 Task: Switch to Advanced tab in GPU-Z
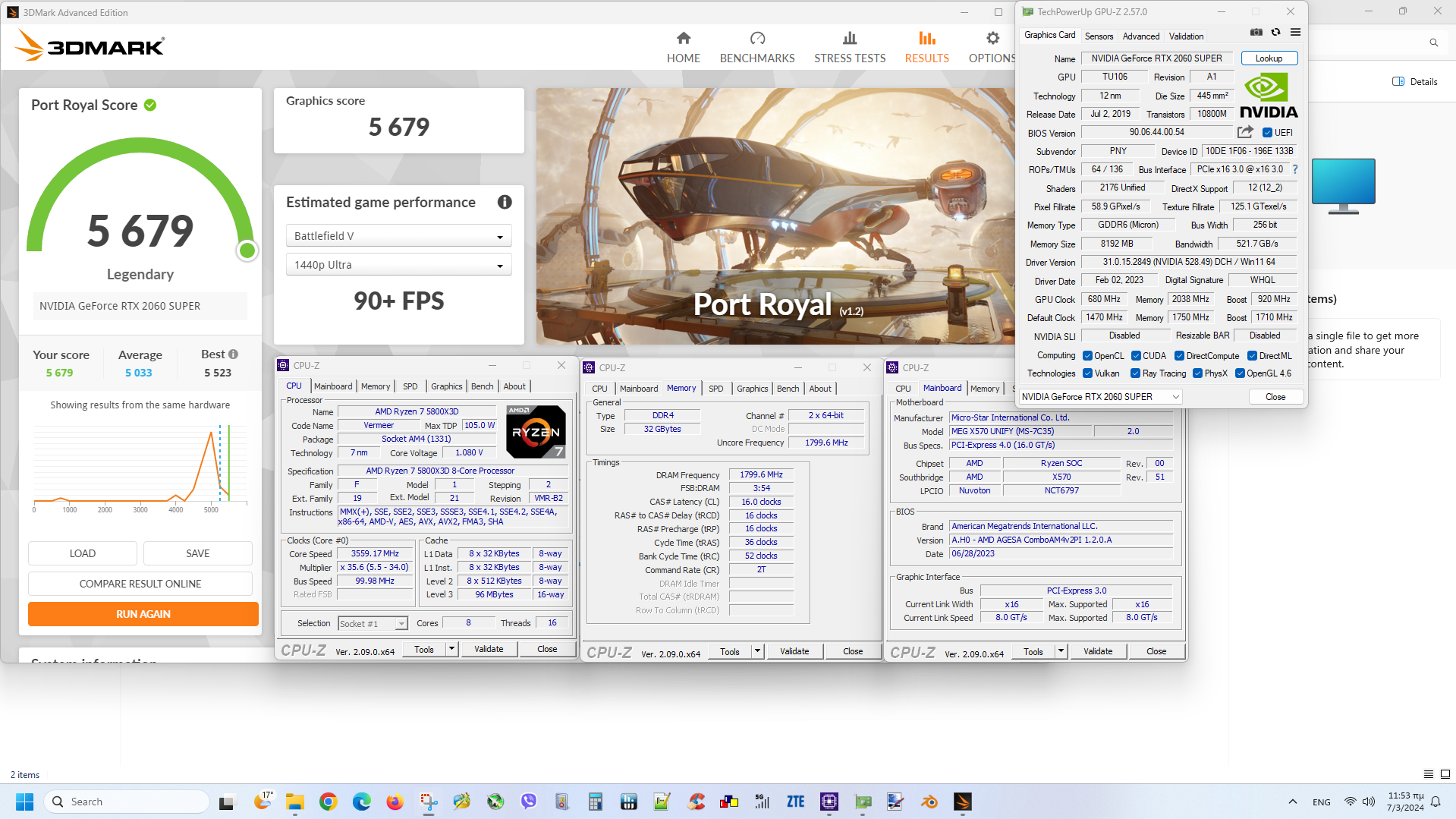tap(1140, 36)
